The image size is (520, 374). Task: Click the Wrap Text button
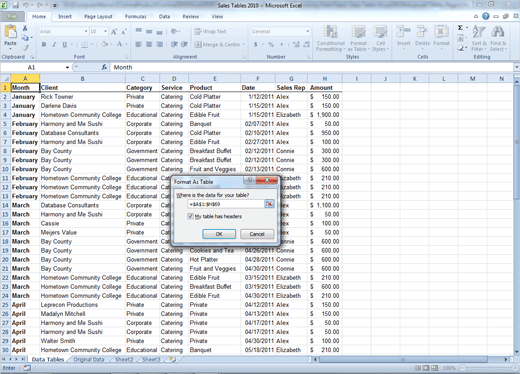210,31
